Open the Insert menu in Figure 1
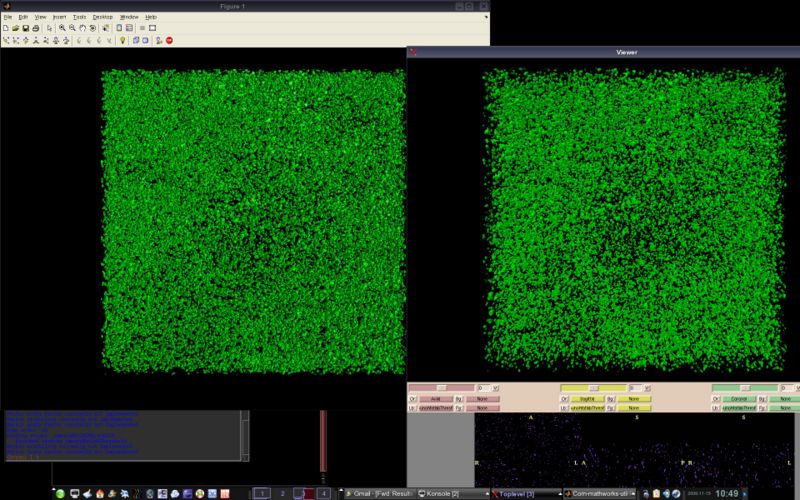The width and height of the screenshot is (800, 500). click(x=59, y=17)
